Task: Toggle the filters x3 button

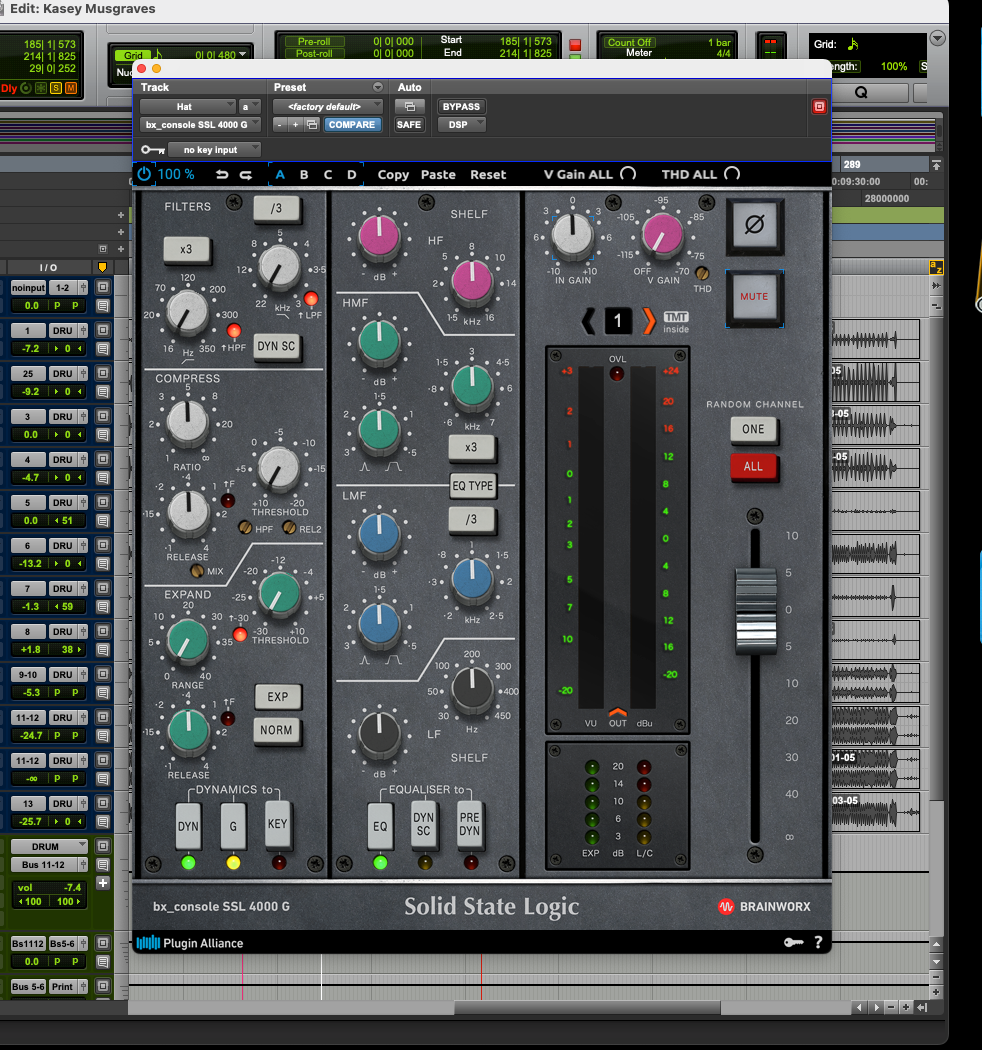Action: tap(186, 249)
